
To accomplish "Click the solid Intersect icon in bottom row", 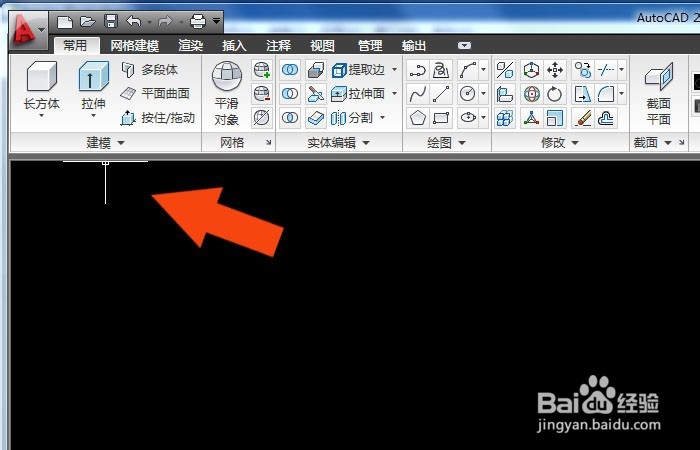I will [290, 118].
